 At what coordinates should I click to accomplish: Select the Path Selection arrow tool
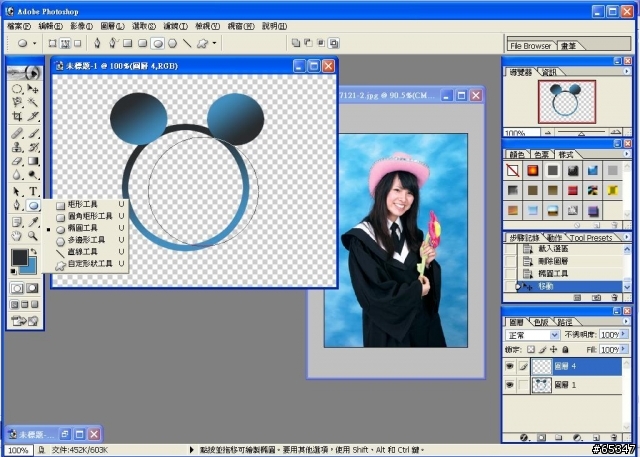(x=17, y=191)
